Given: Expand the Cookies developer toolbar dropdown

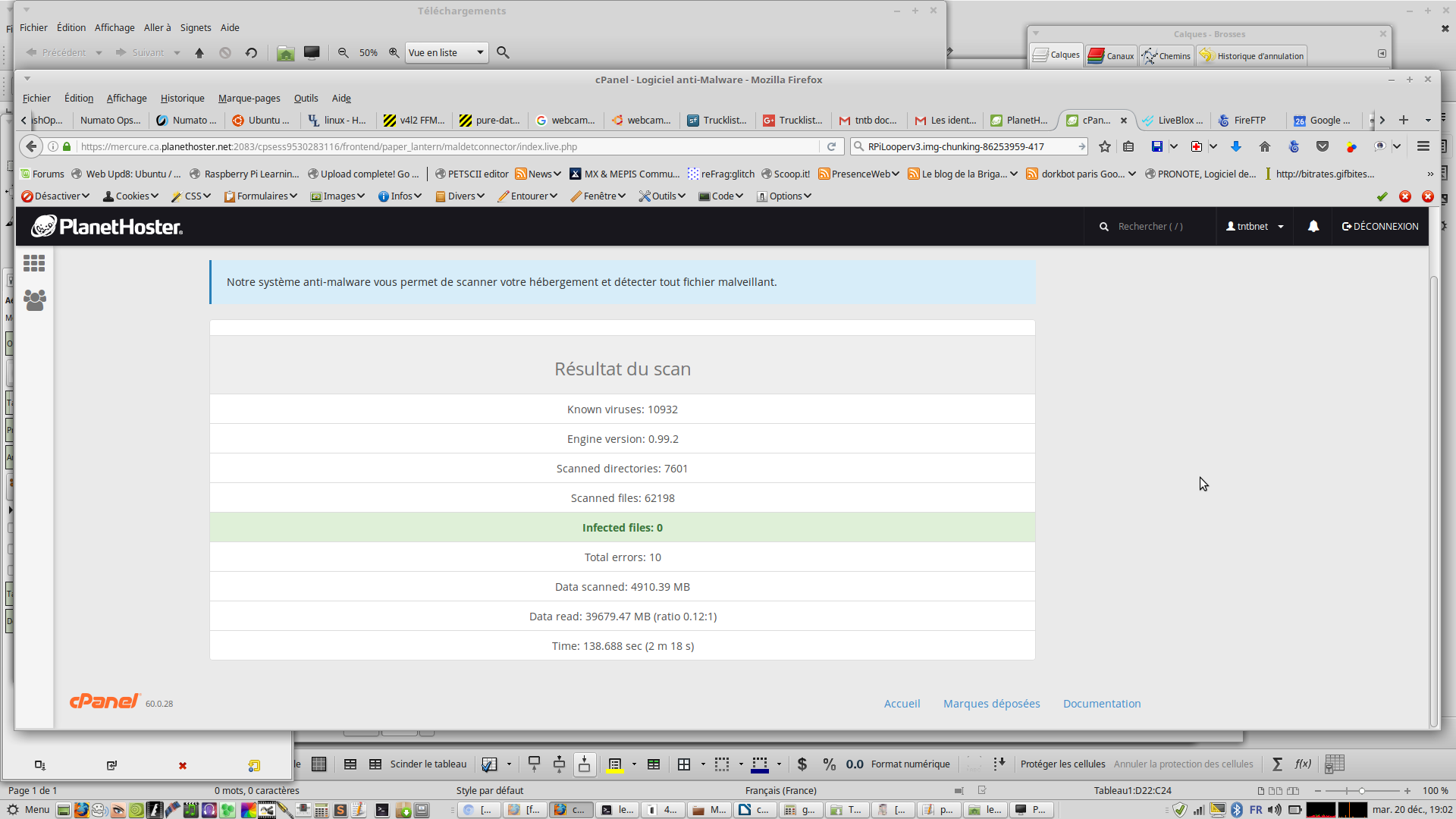Looking at the screenshot, I should click(131, 196).
